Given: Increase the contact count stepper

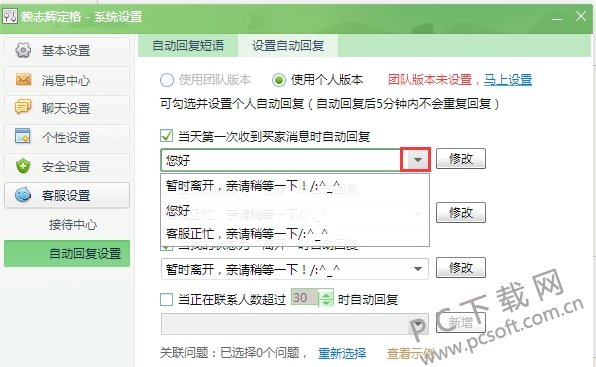Looking at the screenshot, I should (x=326, y=294).
